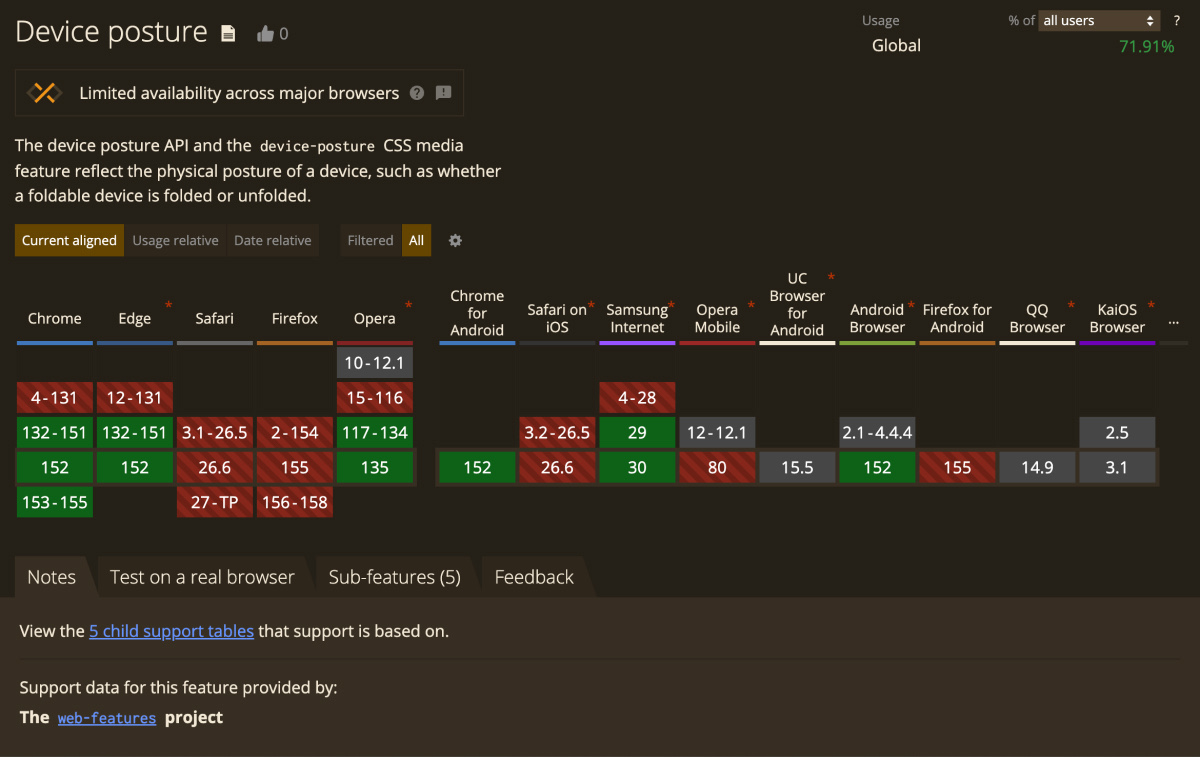Select Firefox 2-154 cell

(295, 433)
